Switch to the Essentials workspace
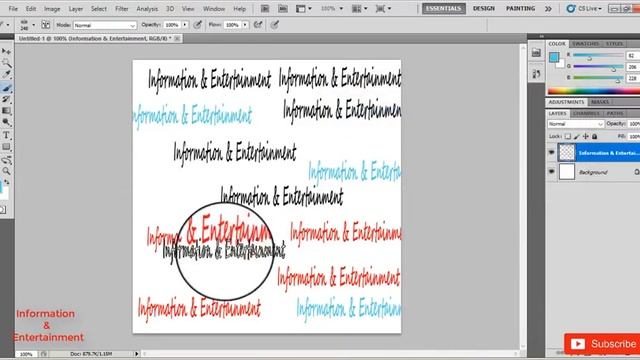Image resolution: width=640 pixels, height=360 pixels. pyautogui.click(x=444, y=8)
